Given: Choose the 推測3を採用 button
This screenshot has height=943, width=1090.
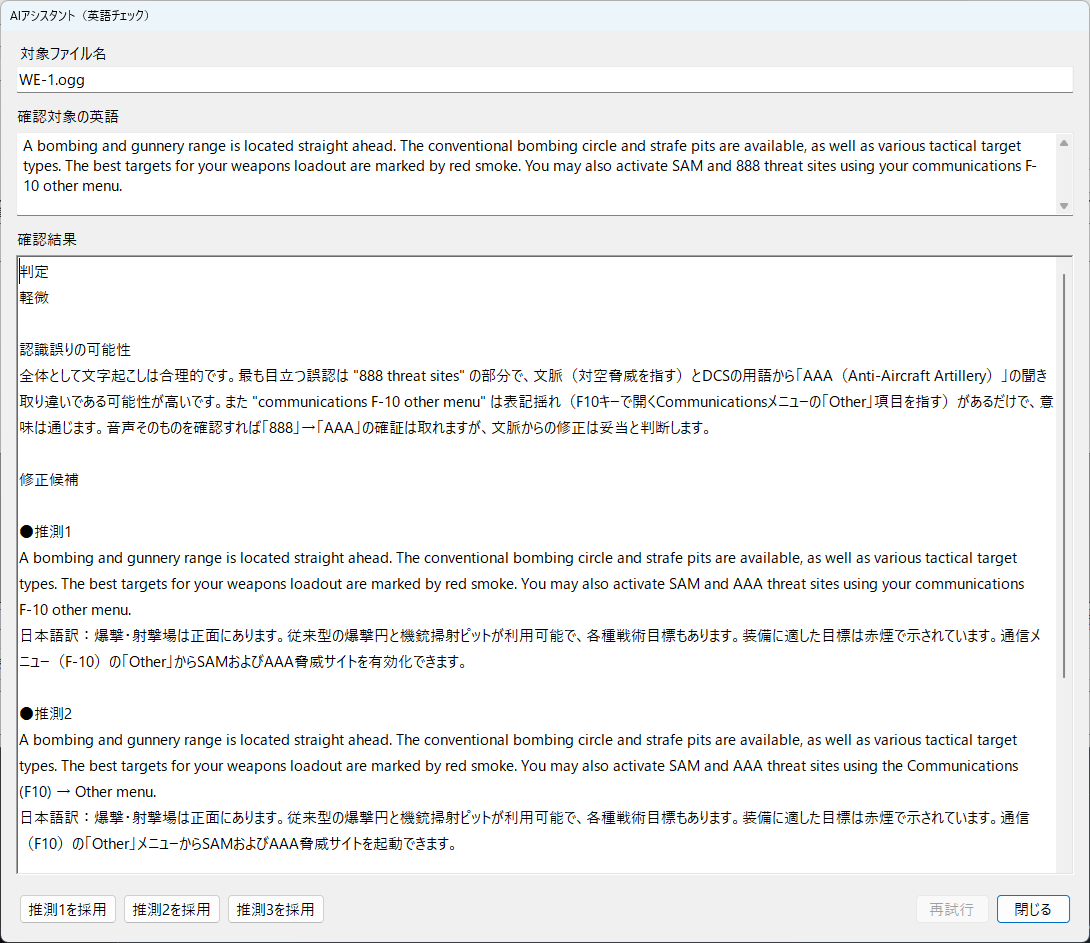Looking at the screenshot, I should click(x=276, y=909).
